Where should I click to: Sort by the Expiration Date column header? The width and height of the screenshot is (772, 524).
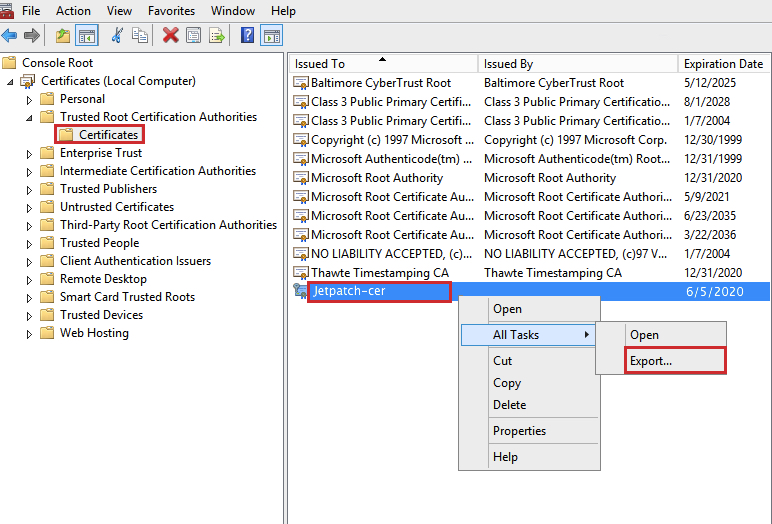pos(723,64)
